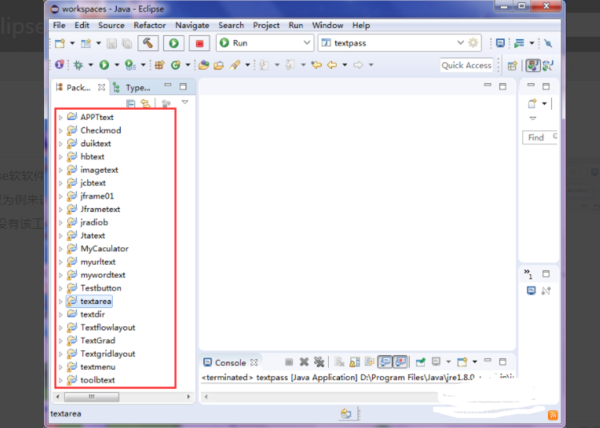Screen dimensions: 600x428
Task: Click the New Java Package icon
Action: coord(160,65)
